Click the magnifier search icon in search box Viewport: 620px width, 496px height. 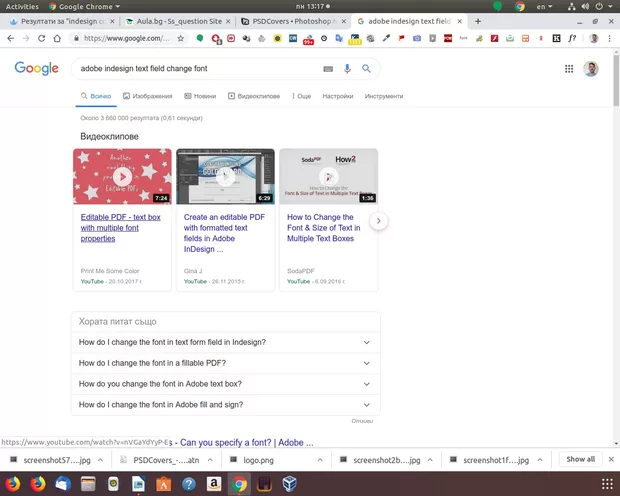click(366, 69)
